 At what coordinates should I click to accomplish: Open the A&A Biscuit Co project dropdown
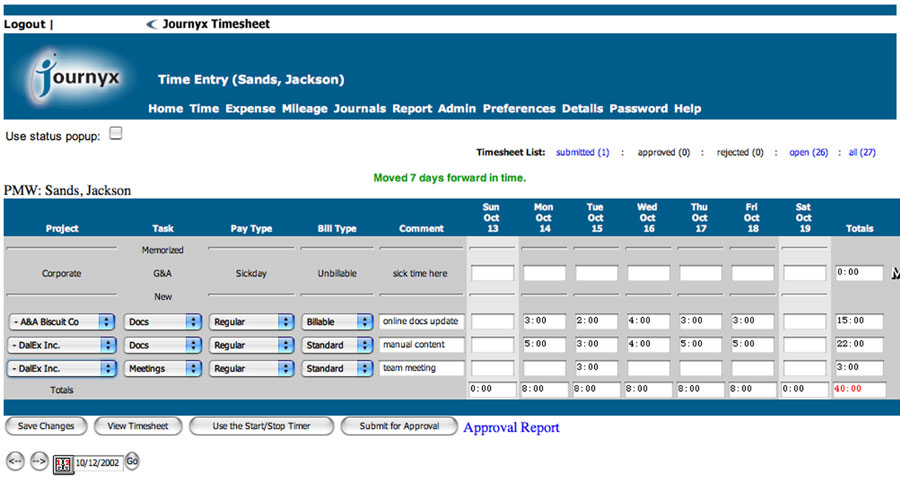[61, 322]
